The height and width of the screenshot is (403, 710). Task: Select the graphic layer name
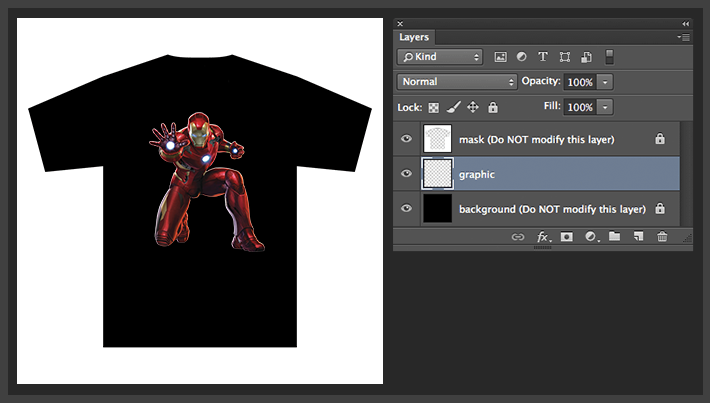(477, 174)
